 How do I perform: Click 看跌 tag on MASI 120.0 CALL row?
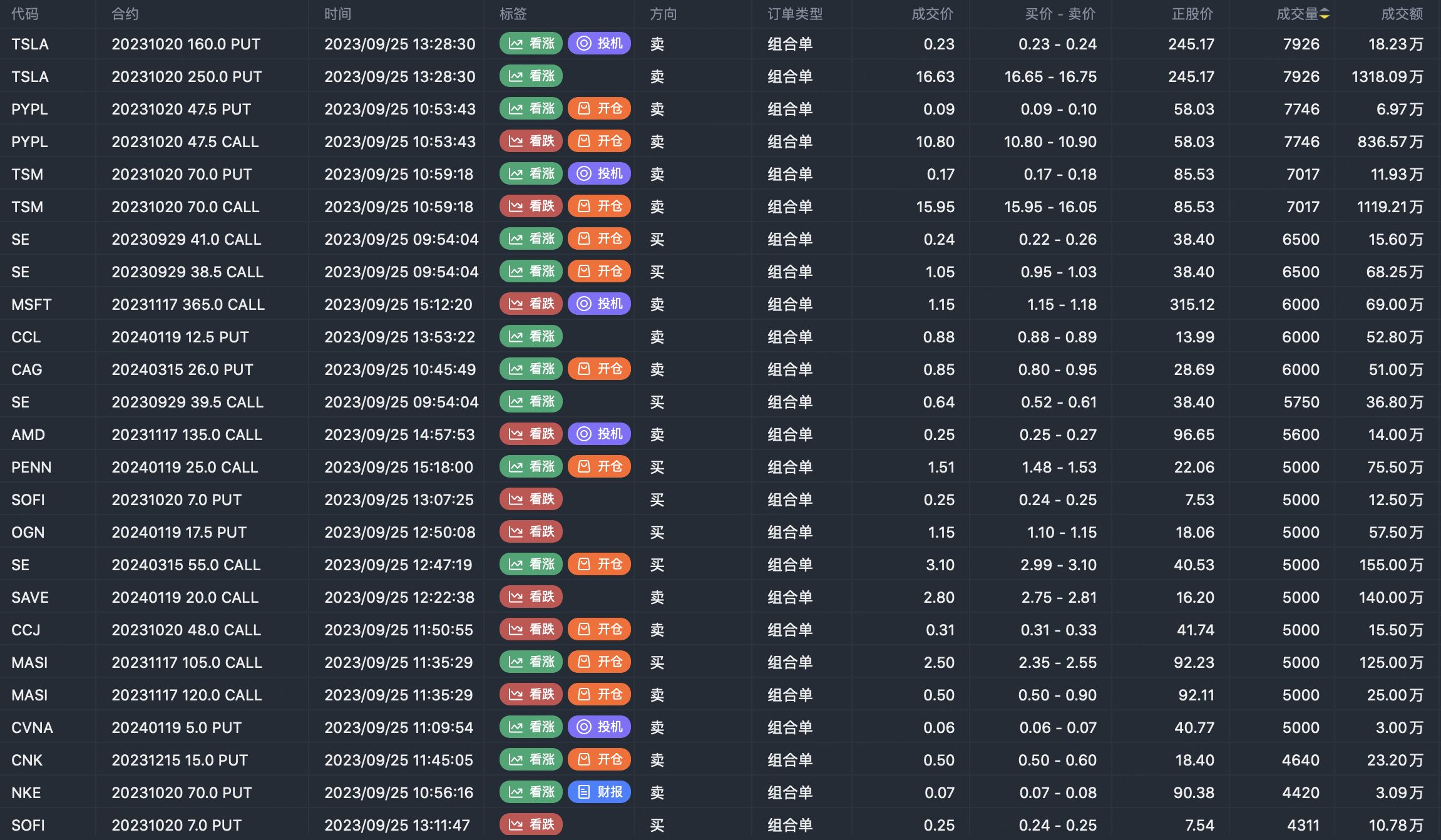(x=531, y=694)
